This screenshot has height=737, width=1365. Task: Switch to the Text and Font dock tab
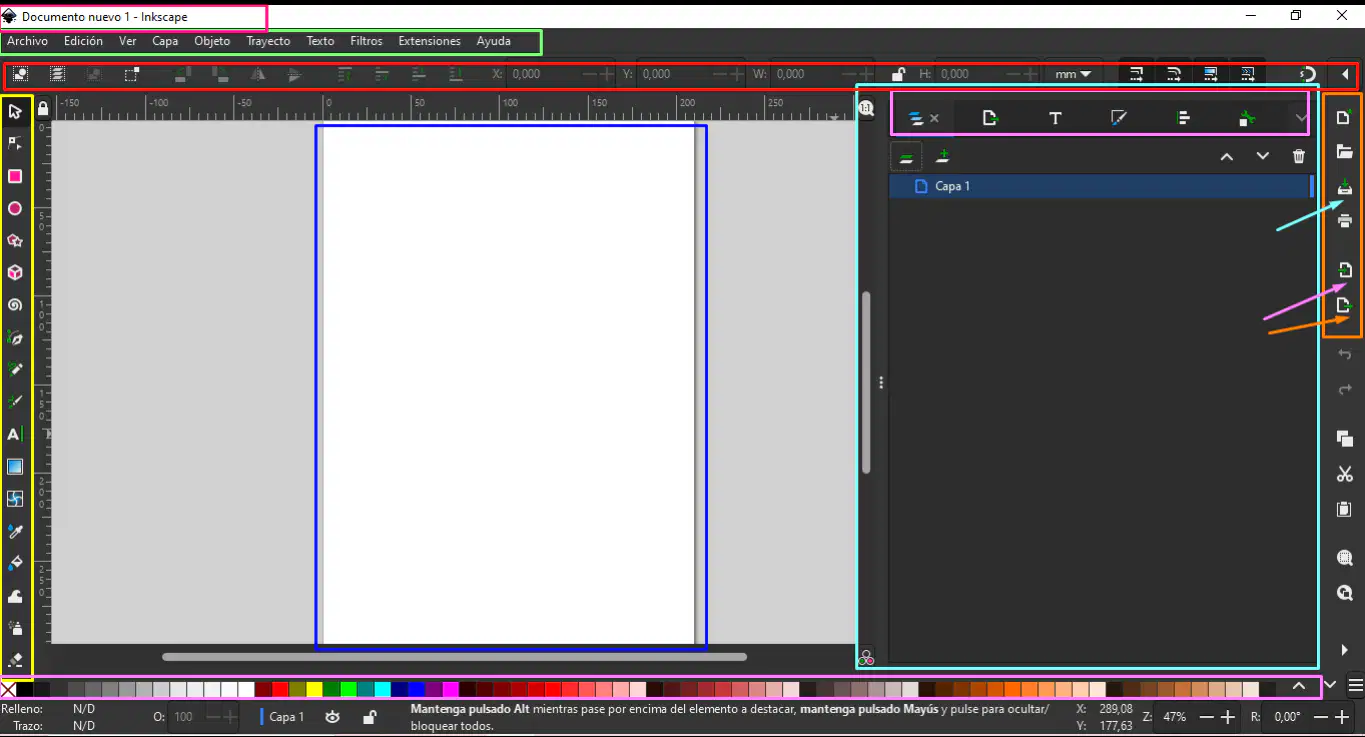(x=1055, y=118)
